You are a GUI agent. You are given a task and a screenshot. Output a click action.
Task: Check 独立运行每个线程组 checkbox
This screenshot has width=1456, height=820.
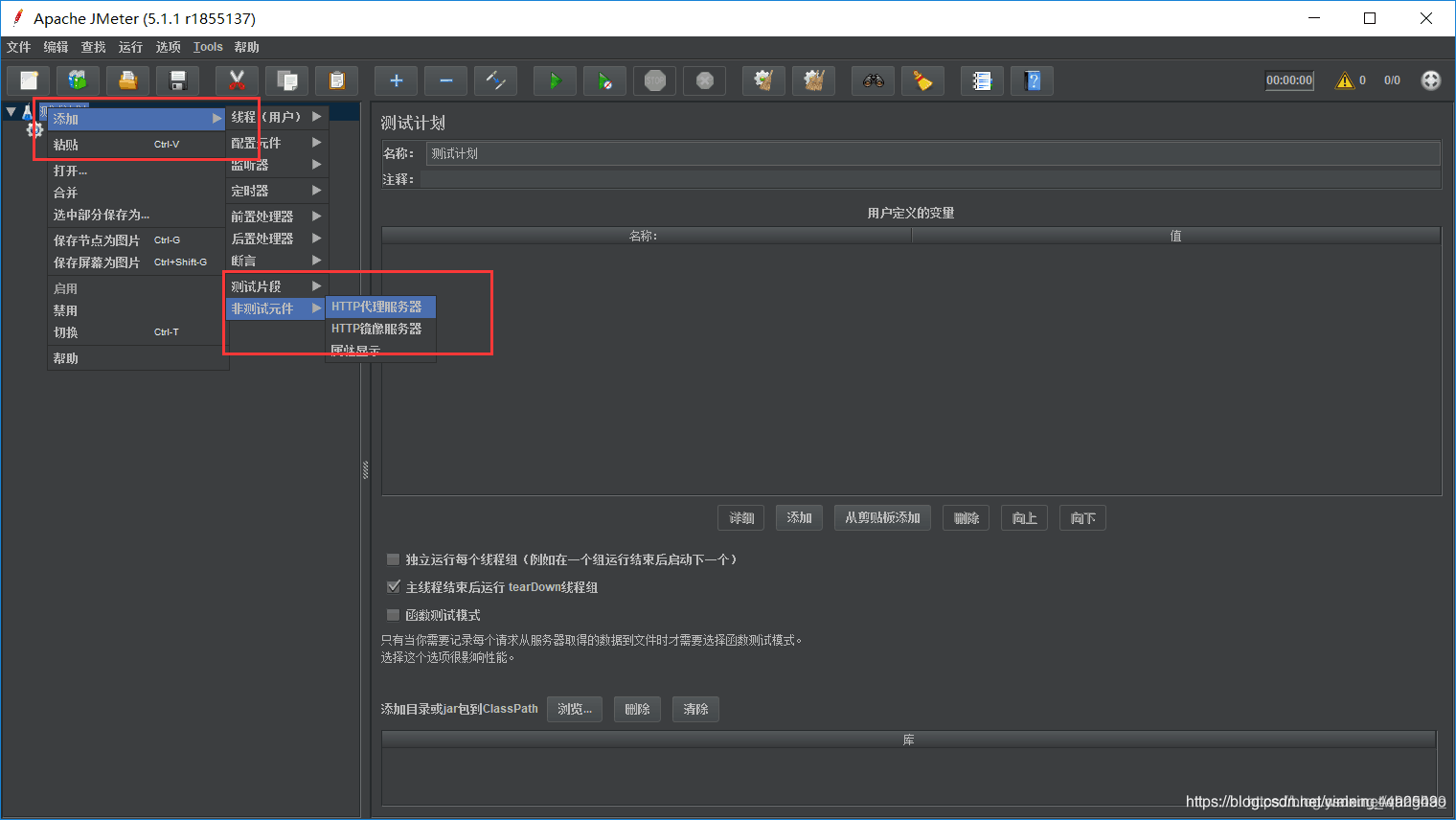tap(393, 559)
